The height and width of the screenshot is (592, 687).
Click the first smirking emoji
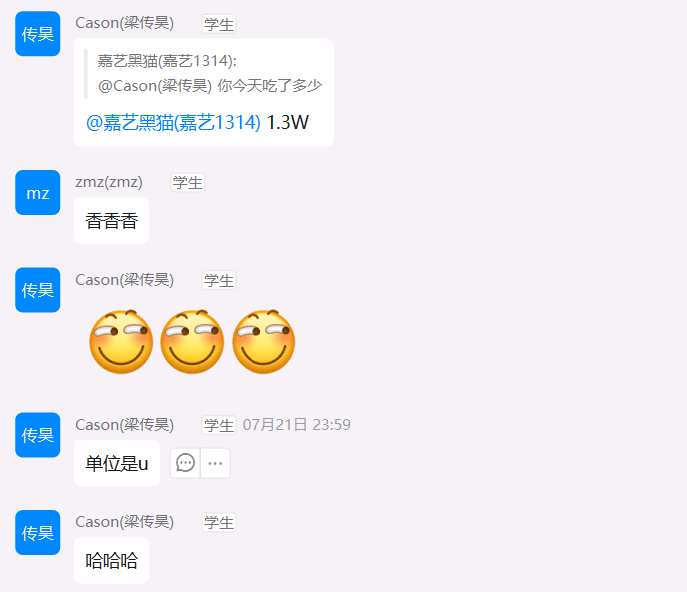(x=121, y=341)
